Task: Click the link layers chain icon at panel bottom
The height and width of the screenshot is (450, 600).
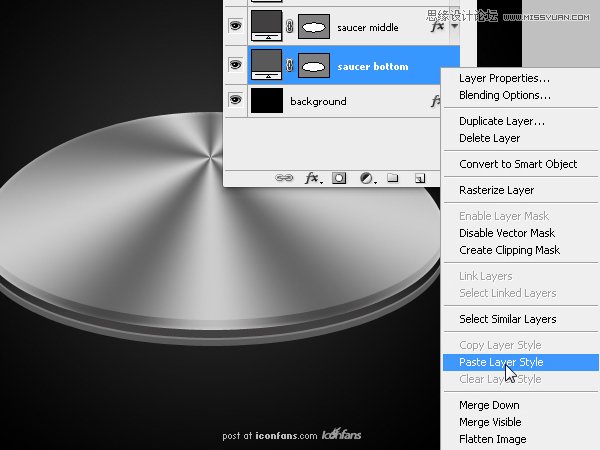Action: pyautogui.click(x=284, y=178)
